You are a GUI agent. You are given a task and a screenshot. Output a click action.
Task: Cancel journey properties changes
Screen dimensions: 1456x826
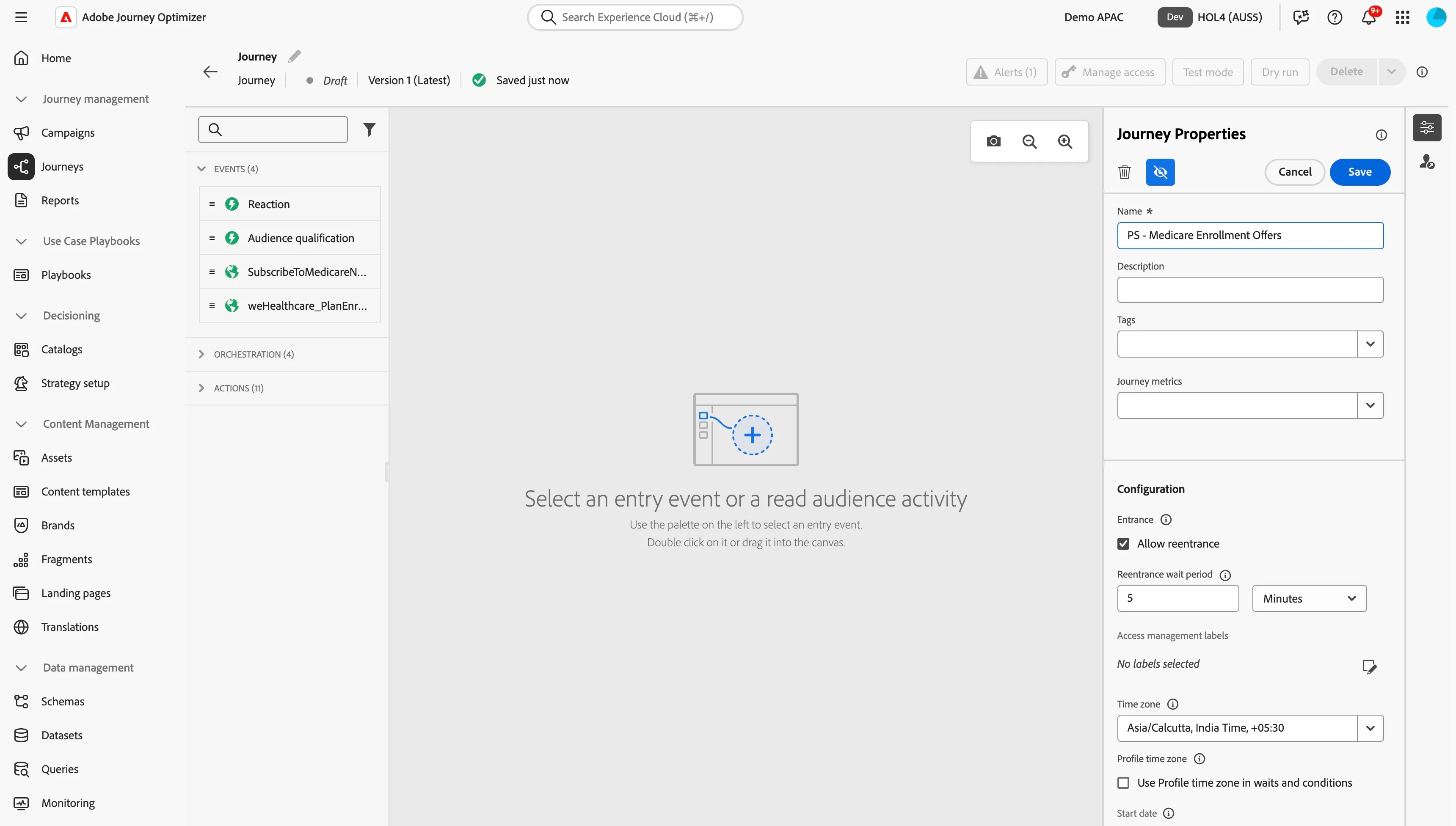pos(1294,172)
